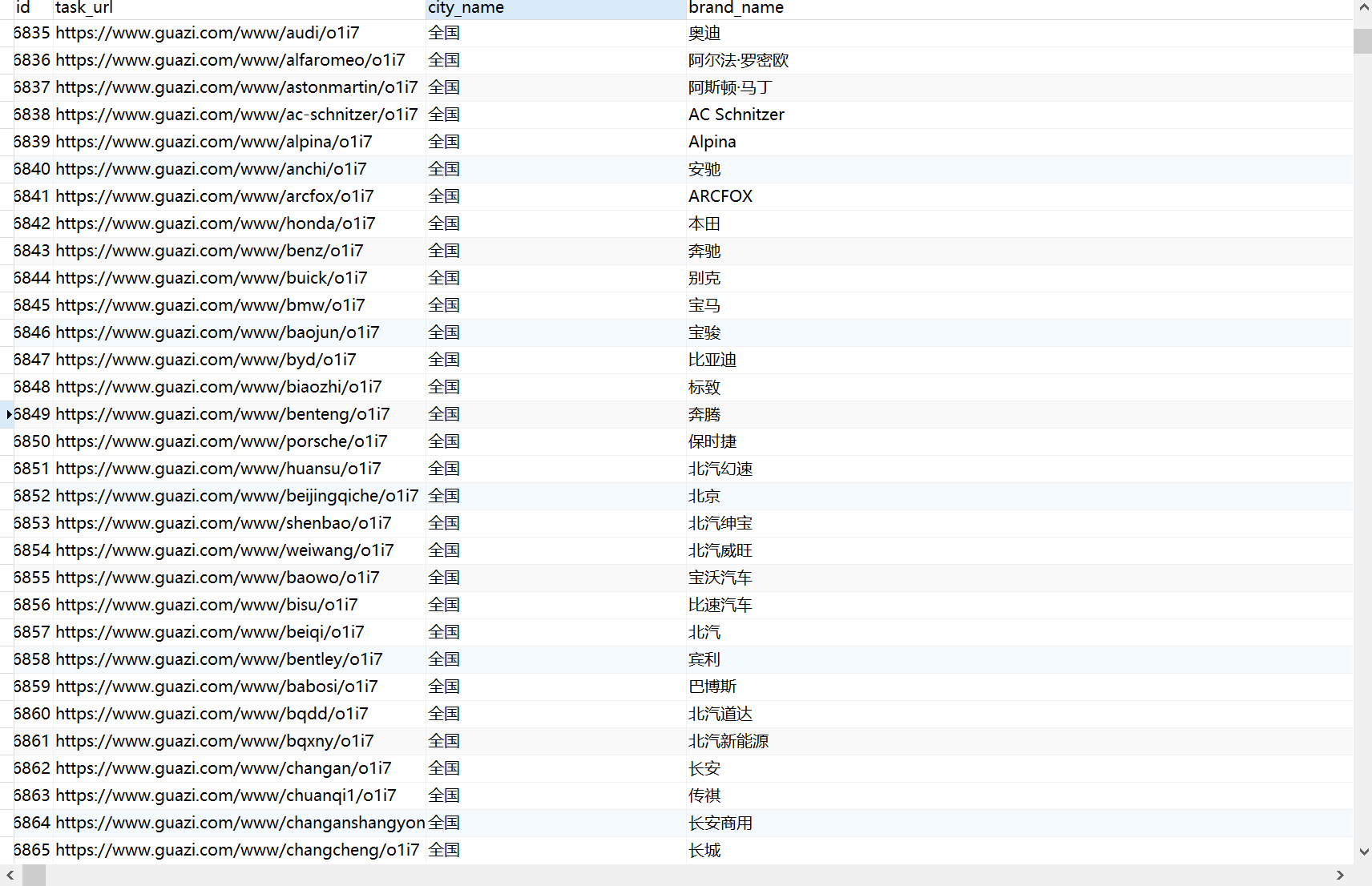1372x886 pixels.
Task: Select the id cell 6839
Action: coord(33,142)
